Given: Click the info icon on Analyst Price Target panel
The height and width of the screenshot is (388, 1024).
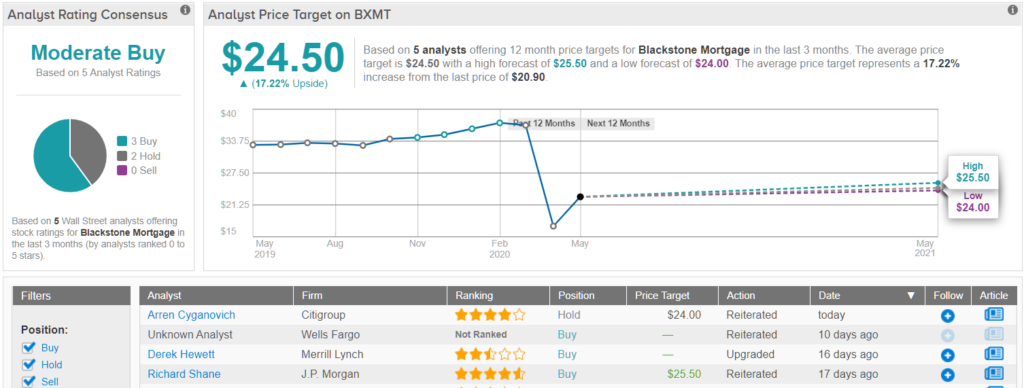Looking at the screenshot, I should (1013, 10).
